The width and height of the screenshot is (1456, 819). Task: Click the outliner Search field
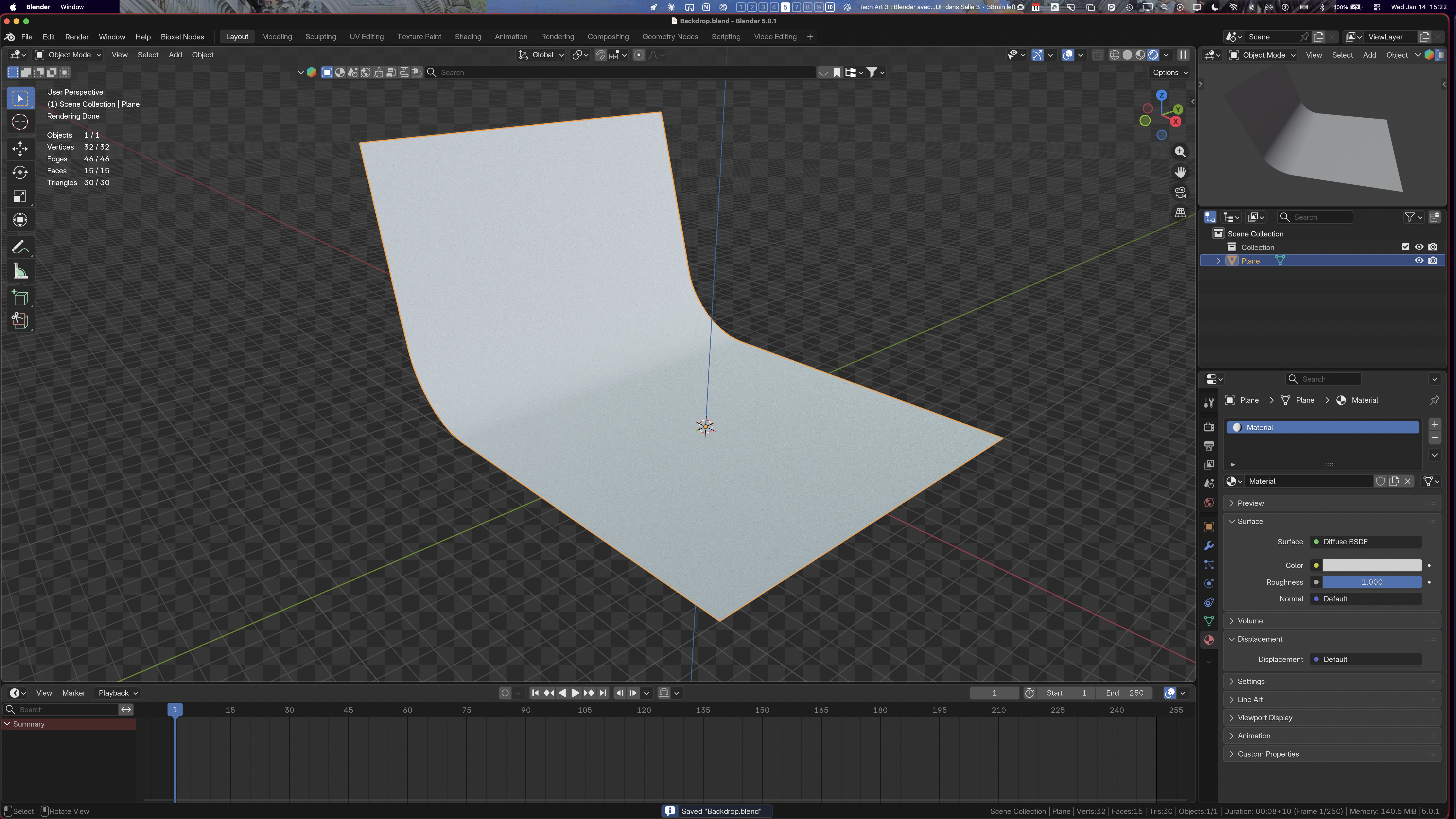[x=1315, y=217]
